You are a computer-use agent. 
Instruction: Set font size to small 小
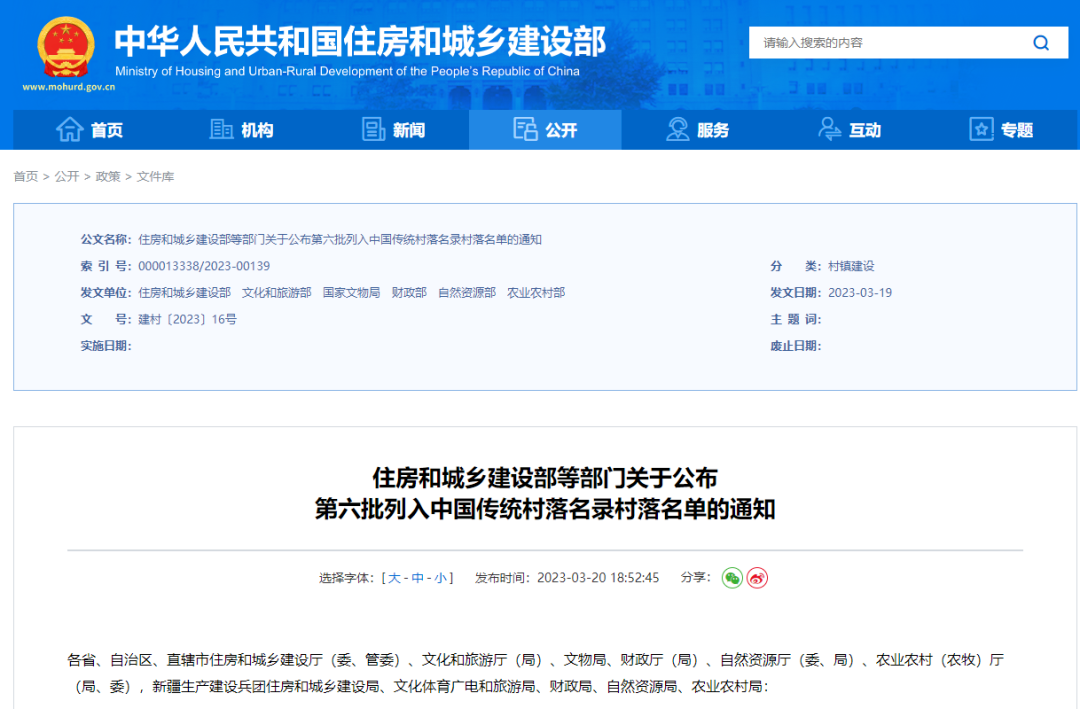(440, 578)
